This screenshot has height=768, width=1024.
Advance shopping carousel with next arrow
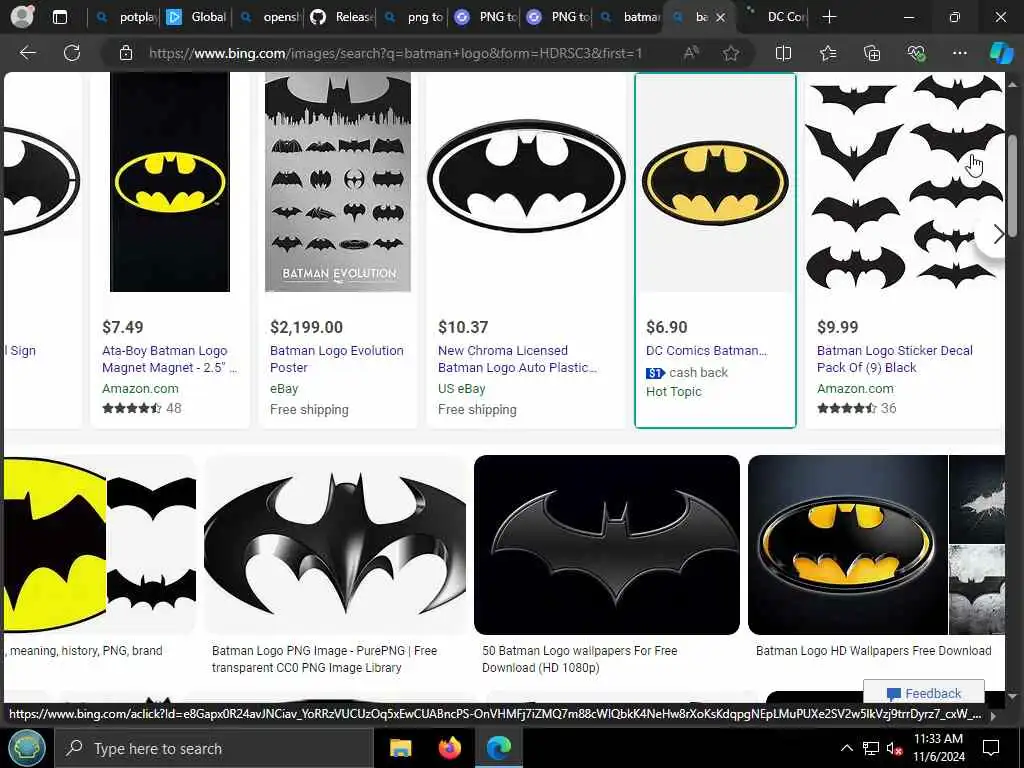point(997,234)
